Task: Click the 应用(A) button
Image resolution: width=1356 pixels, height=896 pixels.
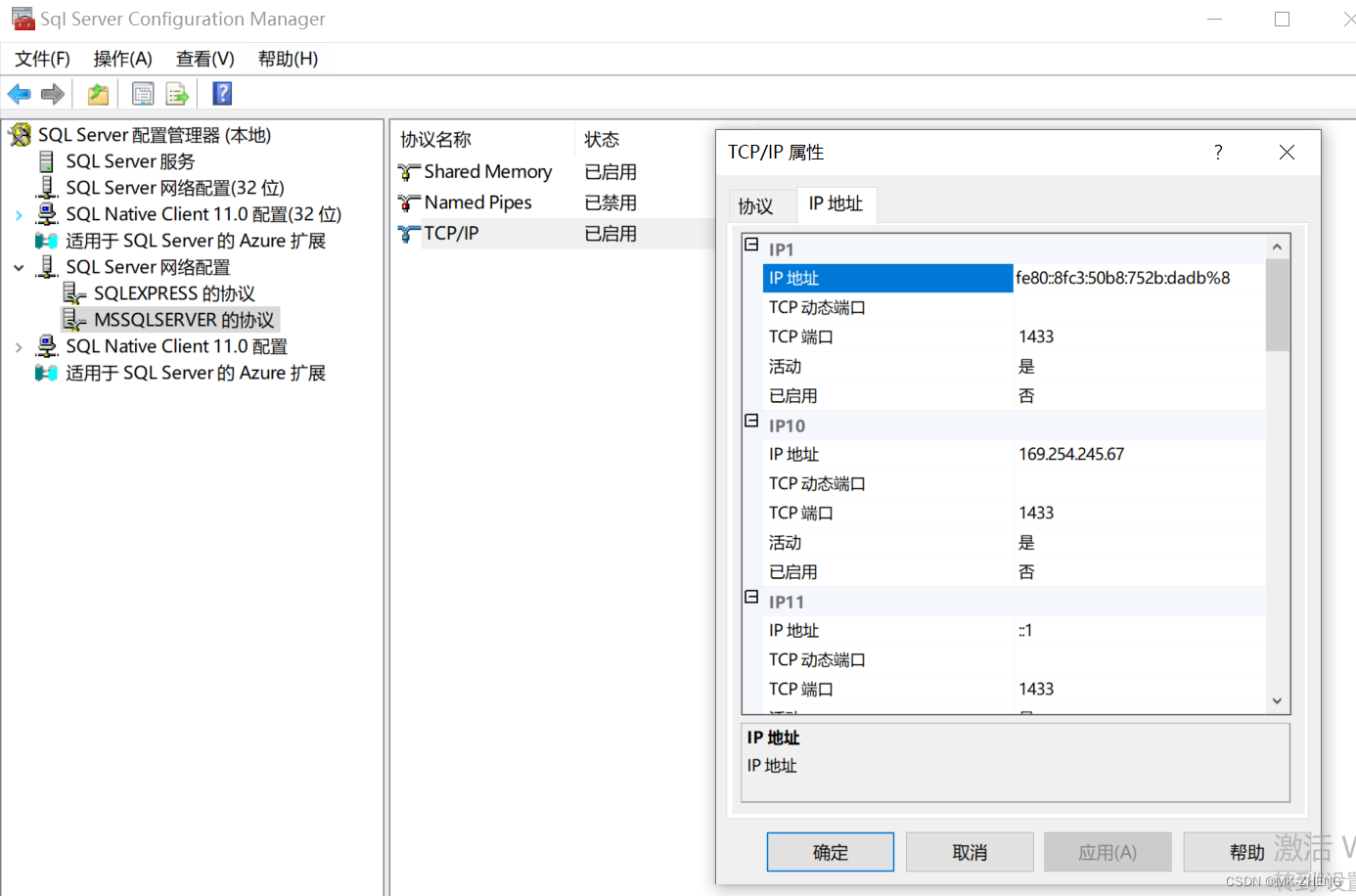Action: click(1107, 852)
